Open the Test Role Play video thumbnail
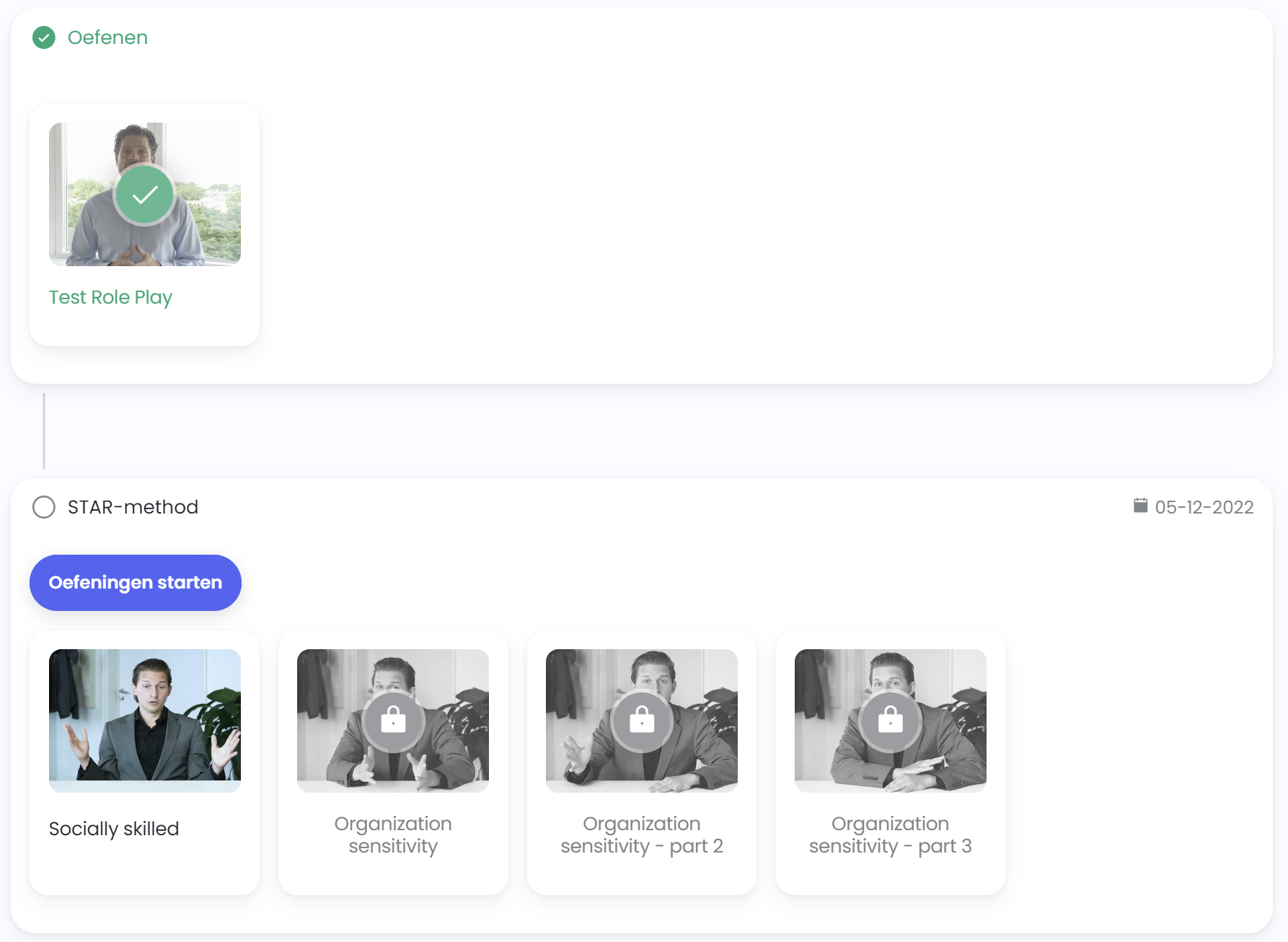 pos(145,194)
